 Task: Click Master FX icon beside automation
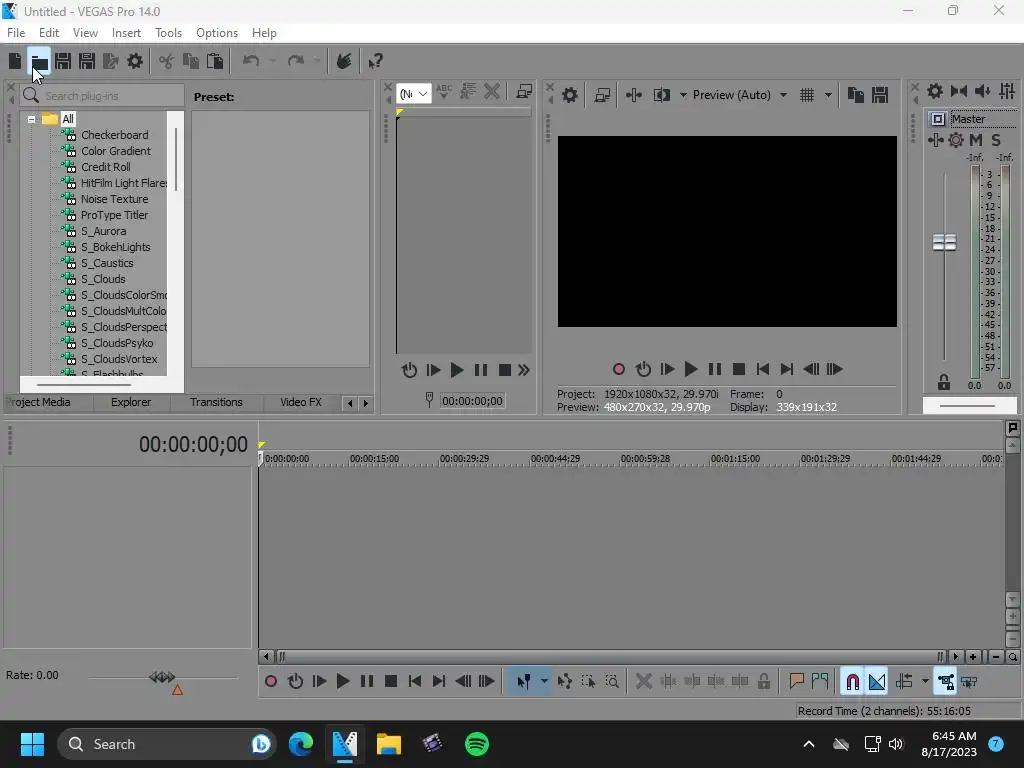coord(935,140)
